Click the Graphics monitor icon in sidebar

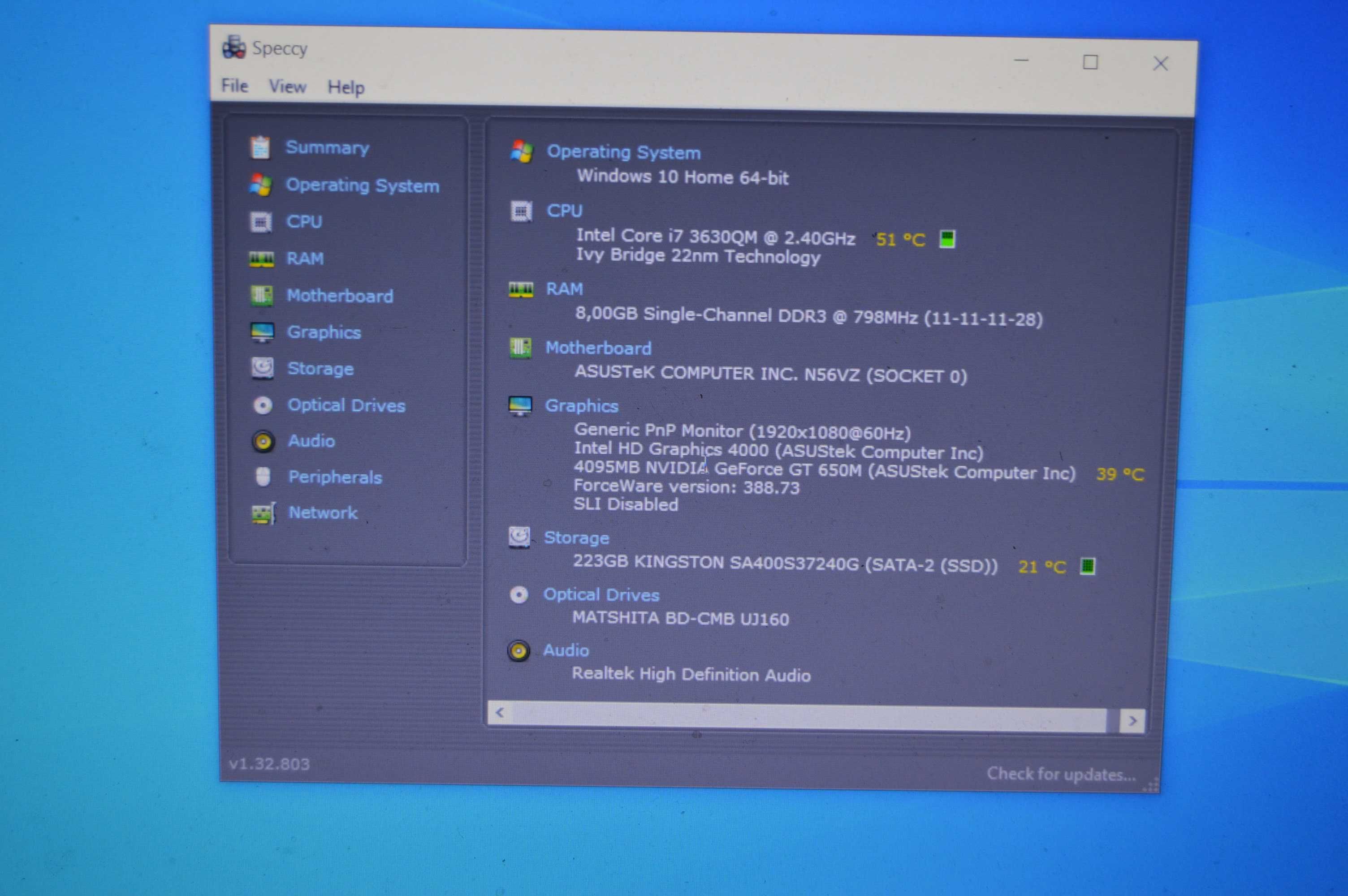(262, 332)
